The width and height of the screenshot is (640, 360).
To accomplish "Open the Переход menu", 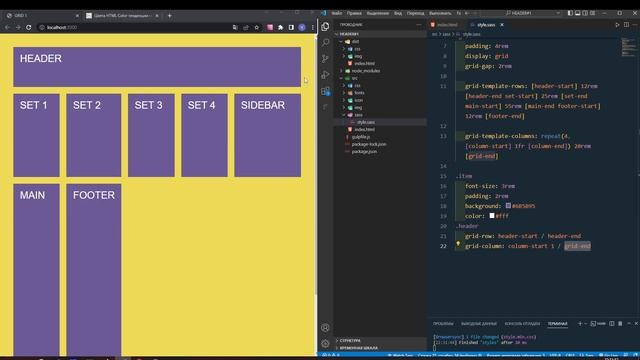I will 416,13.
